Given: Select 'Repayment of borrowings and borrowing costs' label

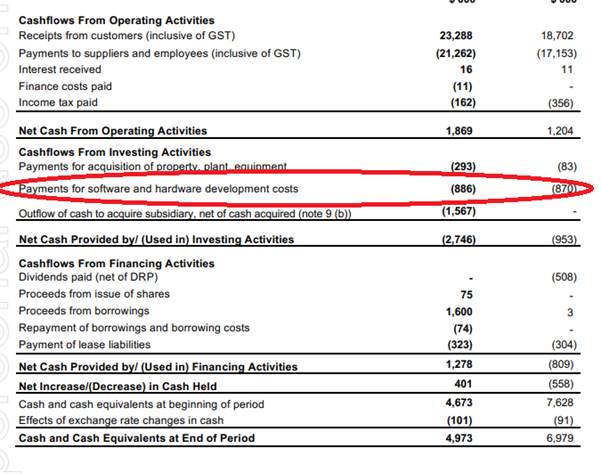Looking at the screenshot, I should [134, 328].
